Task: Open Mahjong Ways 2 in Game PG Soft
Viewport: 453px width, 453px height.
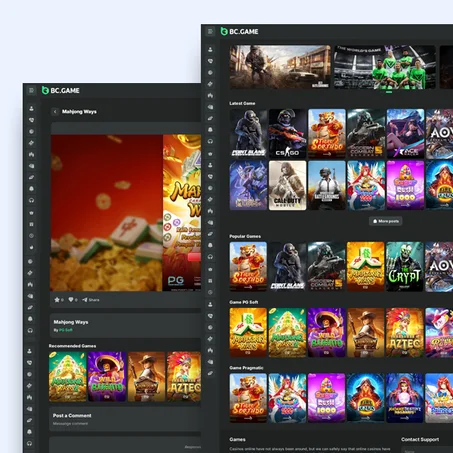Action: pyautogui.click(x=287, y=332)
